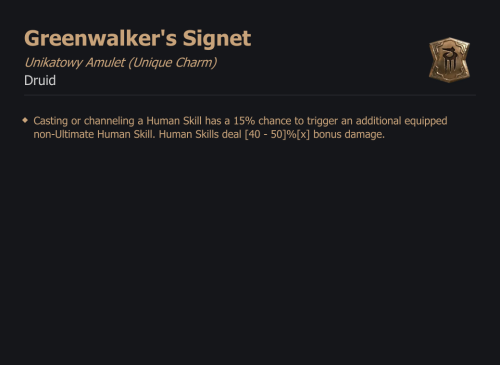The height and width of the screenshot is (365, 500).
Task: Click the Unikatowy Amulet subtitle text
Action: click(75, 62)
